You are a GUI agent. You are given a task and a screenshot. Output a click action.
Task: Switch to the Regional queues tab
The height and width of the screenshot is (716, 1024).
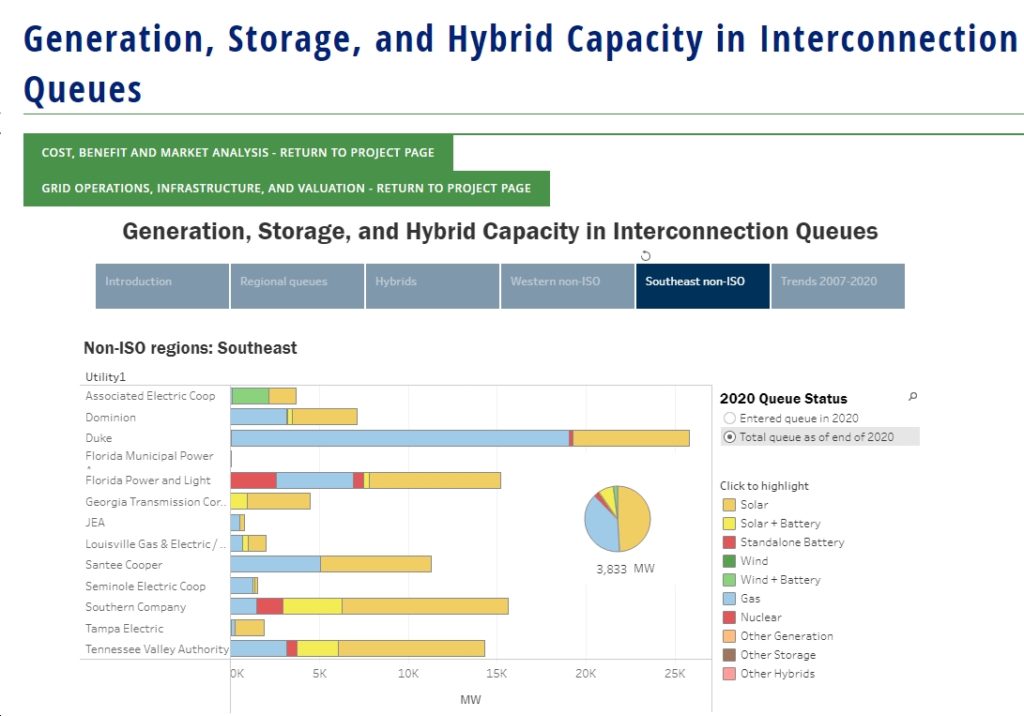pyautogui.click(x=297, y=286)
